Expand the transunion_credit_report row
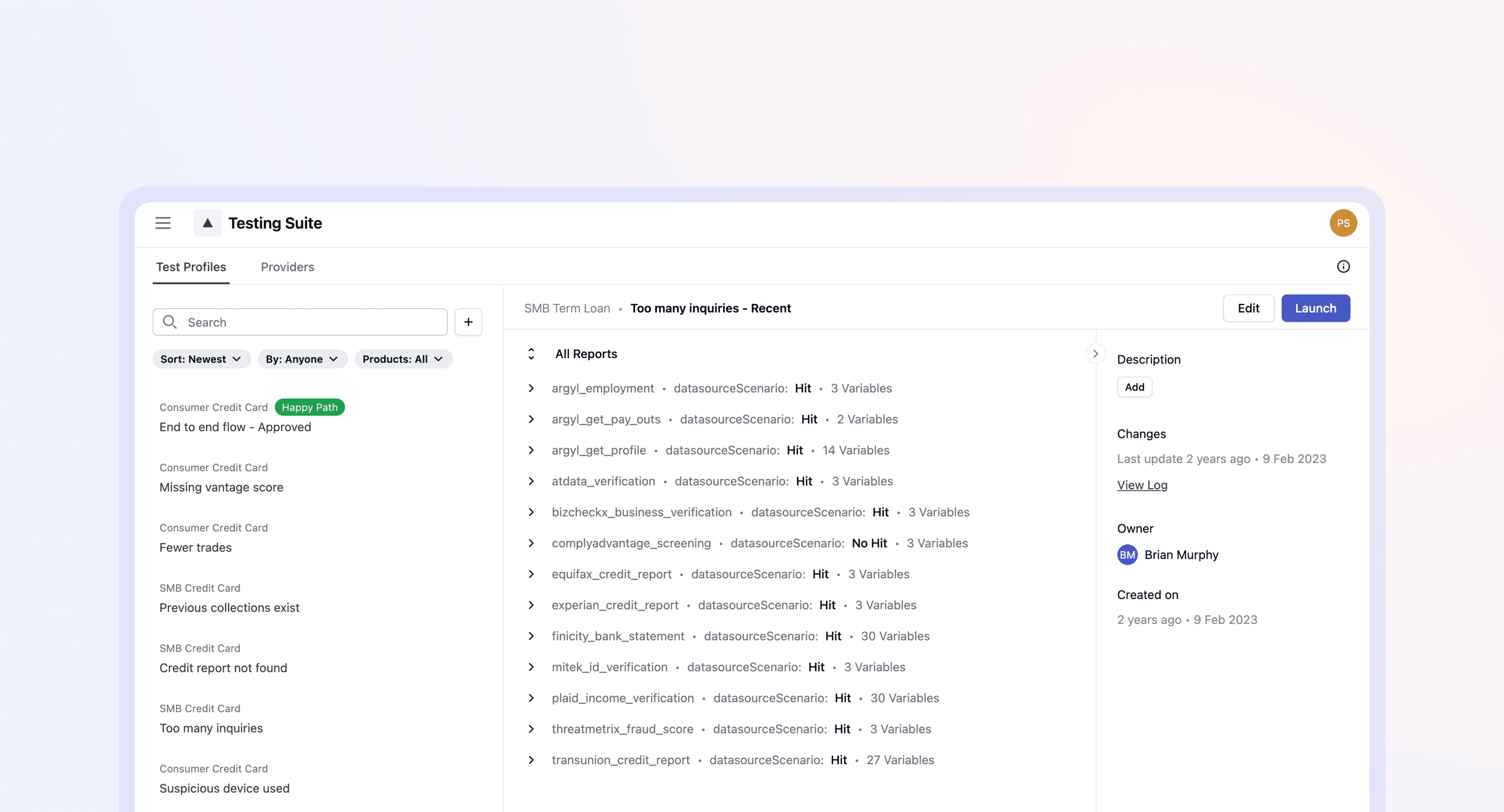Screen dimensions: 1504x812 coord(531,760)
